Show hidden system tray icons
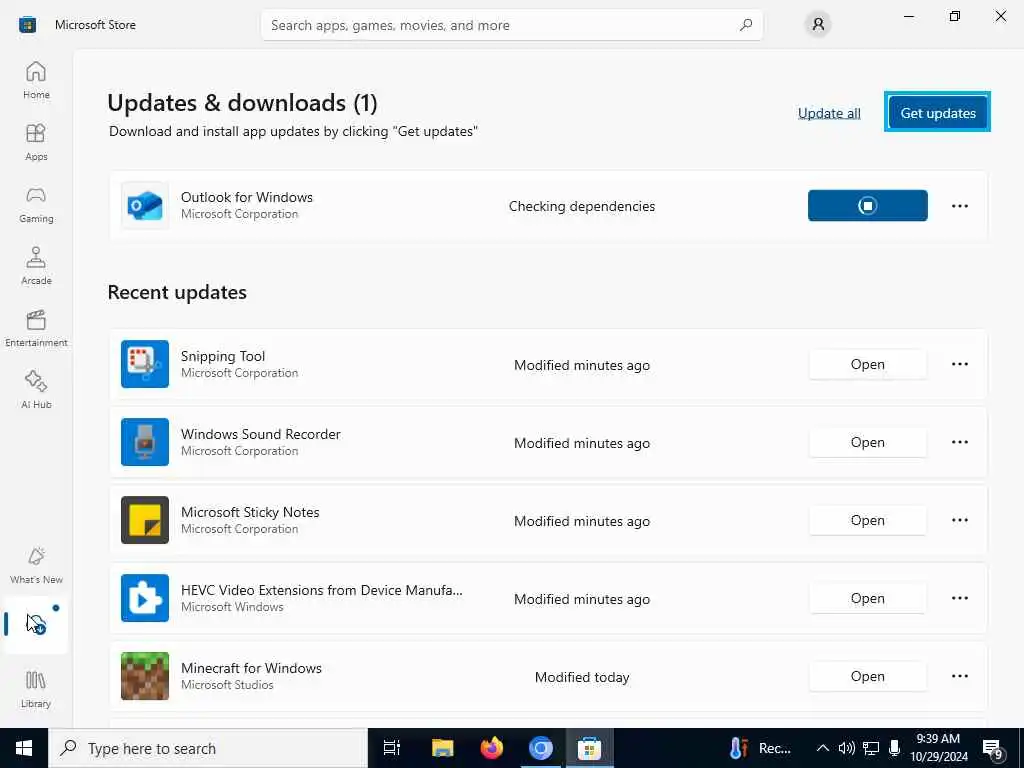The image size is (1024, 768). point(823,748)
